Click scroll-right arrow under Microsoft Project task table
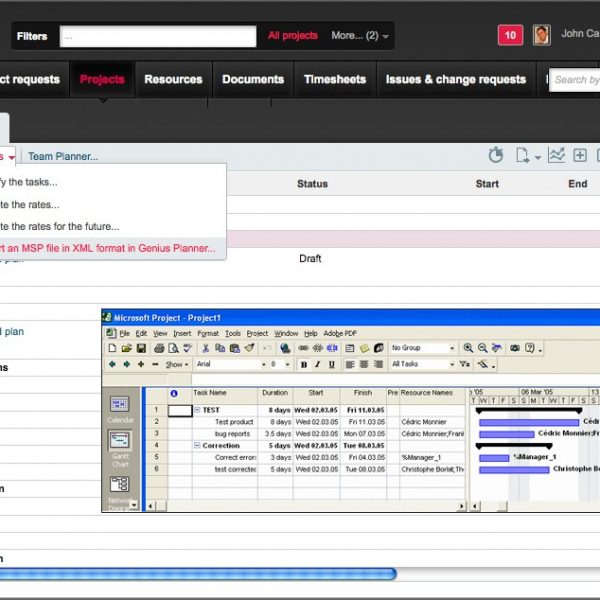 pyautogui.click(x=462, y=506)
